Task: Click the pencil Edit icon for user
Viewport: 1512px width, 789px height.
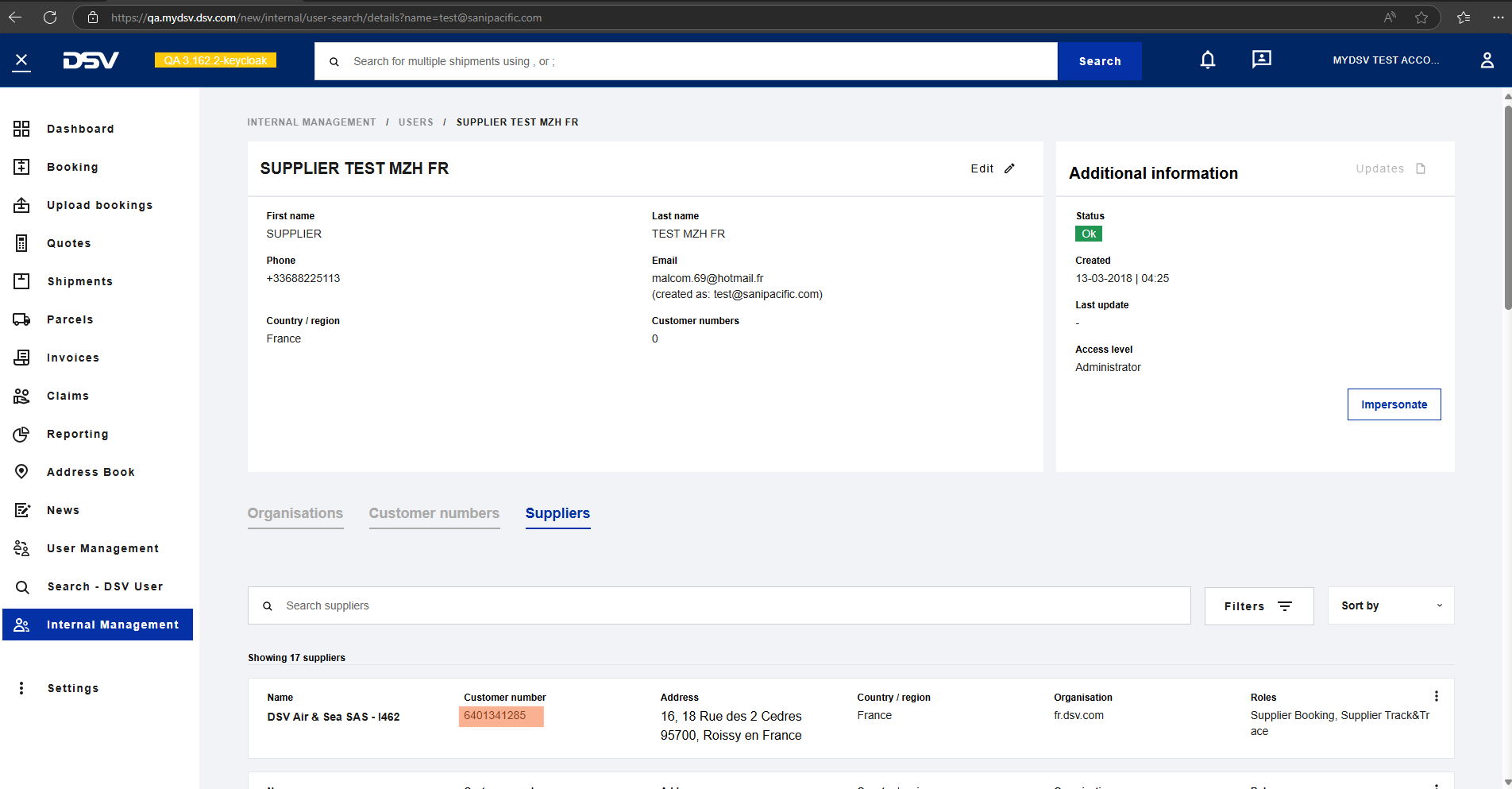Action: 1009,168
